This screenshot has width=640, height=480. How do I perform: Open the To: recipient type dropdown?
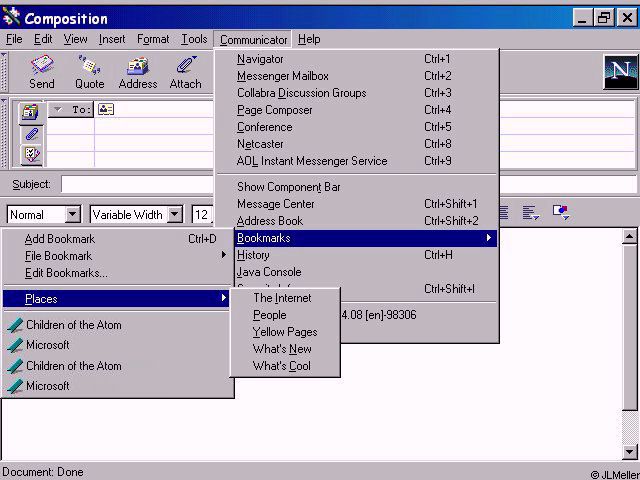[x=71, y=109]
